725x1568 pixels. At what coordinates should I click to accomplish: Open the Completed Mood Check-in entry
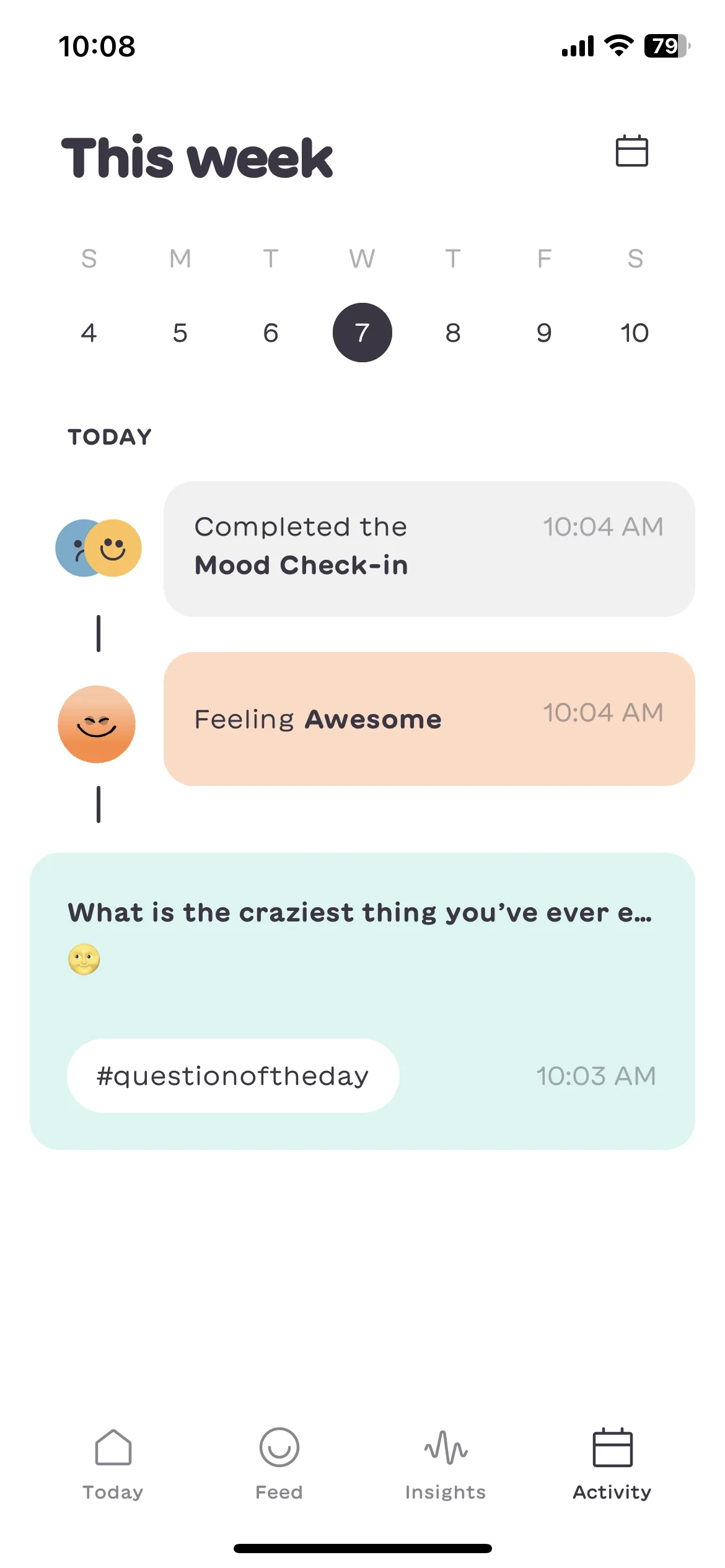tap(429, 549)
